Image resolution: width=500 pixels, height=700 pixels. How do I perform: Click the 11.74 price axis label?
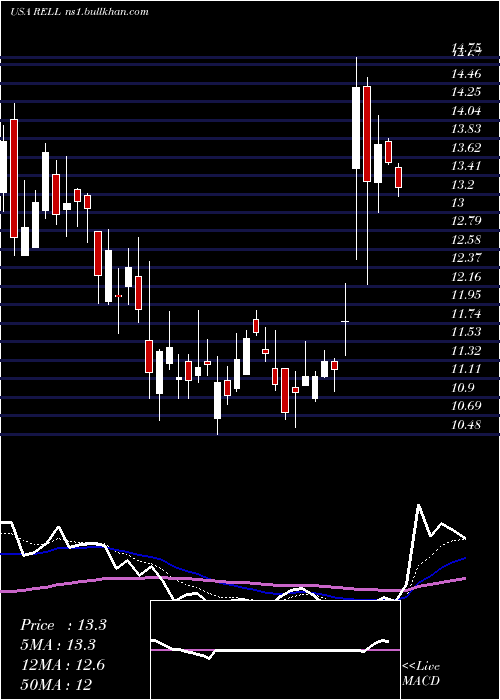467,314
